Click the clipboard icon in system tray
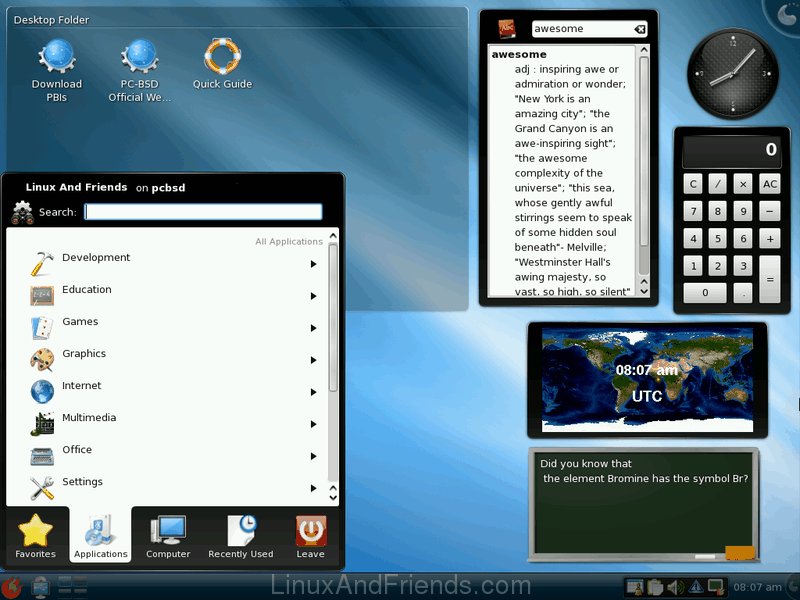The width and height of the screenshot is (800, 600). [654, 587]
